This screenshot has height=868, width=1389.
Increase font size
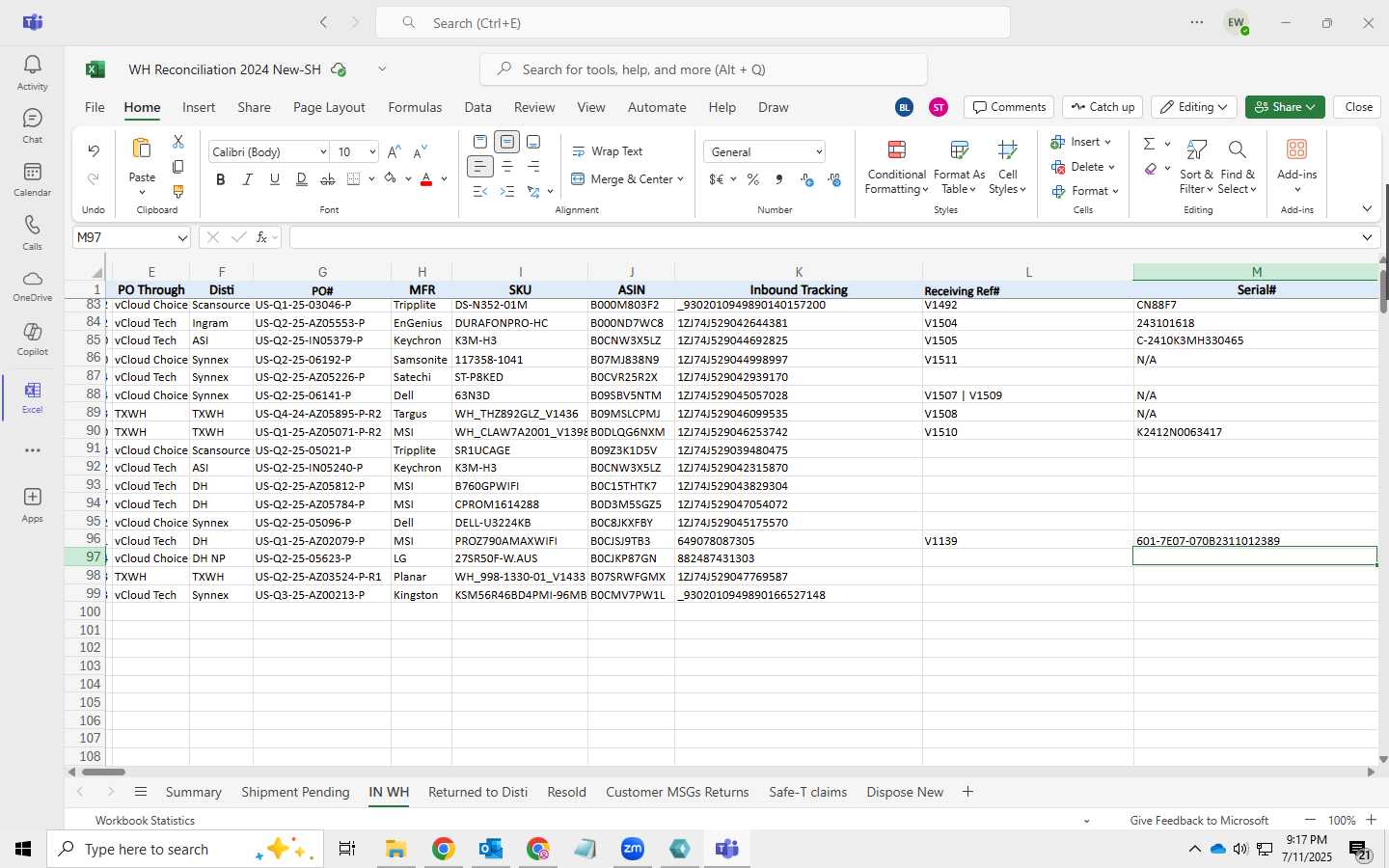394,152
